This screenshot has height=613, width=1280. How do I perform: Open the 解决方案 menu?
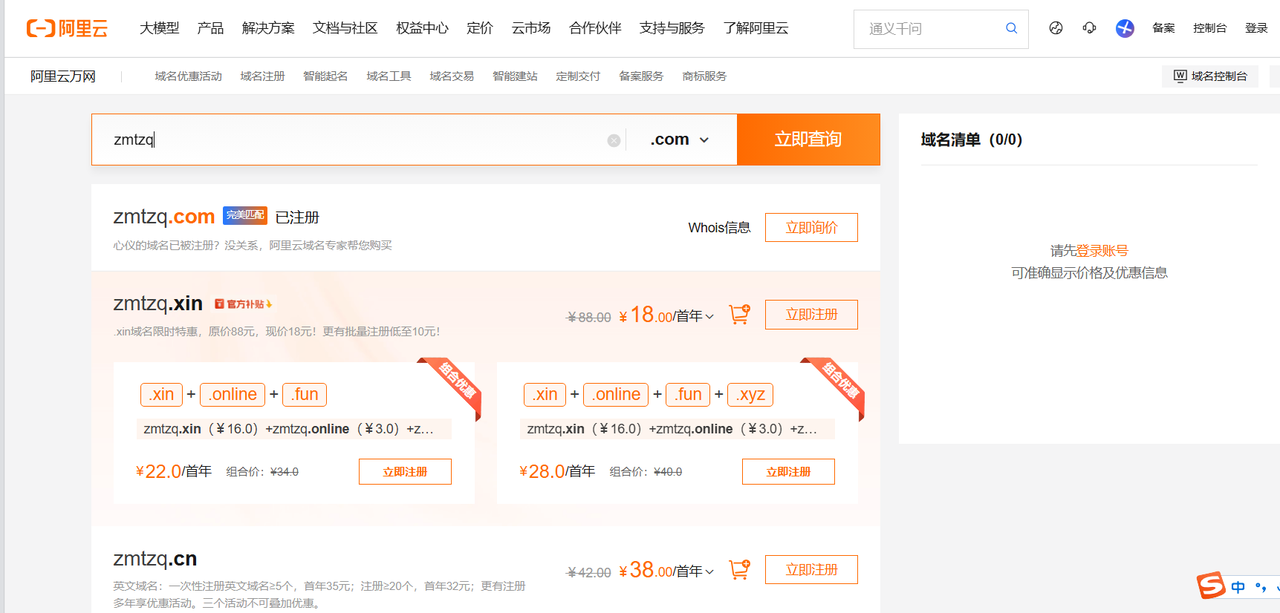click(x=268, y=28)
